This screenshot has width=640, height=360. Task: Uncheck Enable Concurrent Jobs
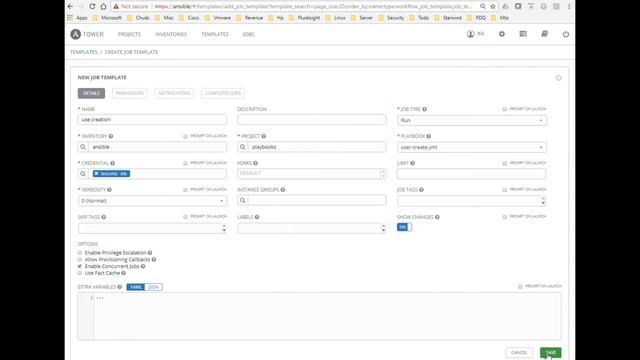point(80,266)
